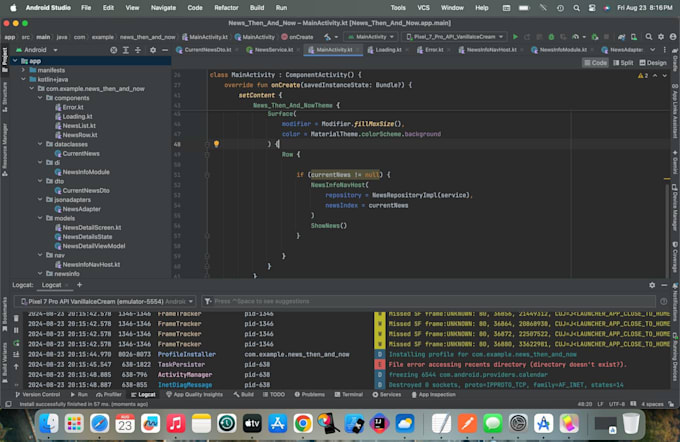
Task: Click the logcat filter funnel icon
Action: pos(208,301)
